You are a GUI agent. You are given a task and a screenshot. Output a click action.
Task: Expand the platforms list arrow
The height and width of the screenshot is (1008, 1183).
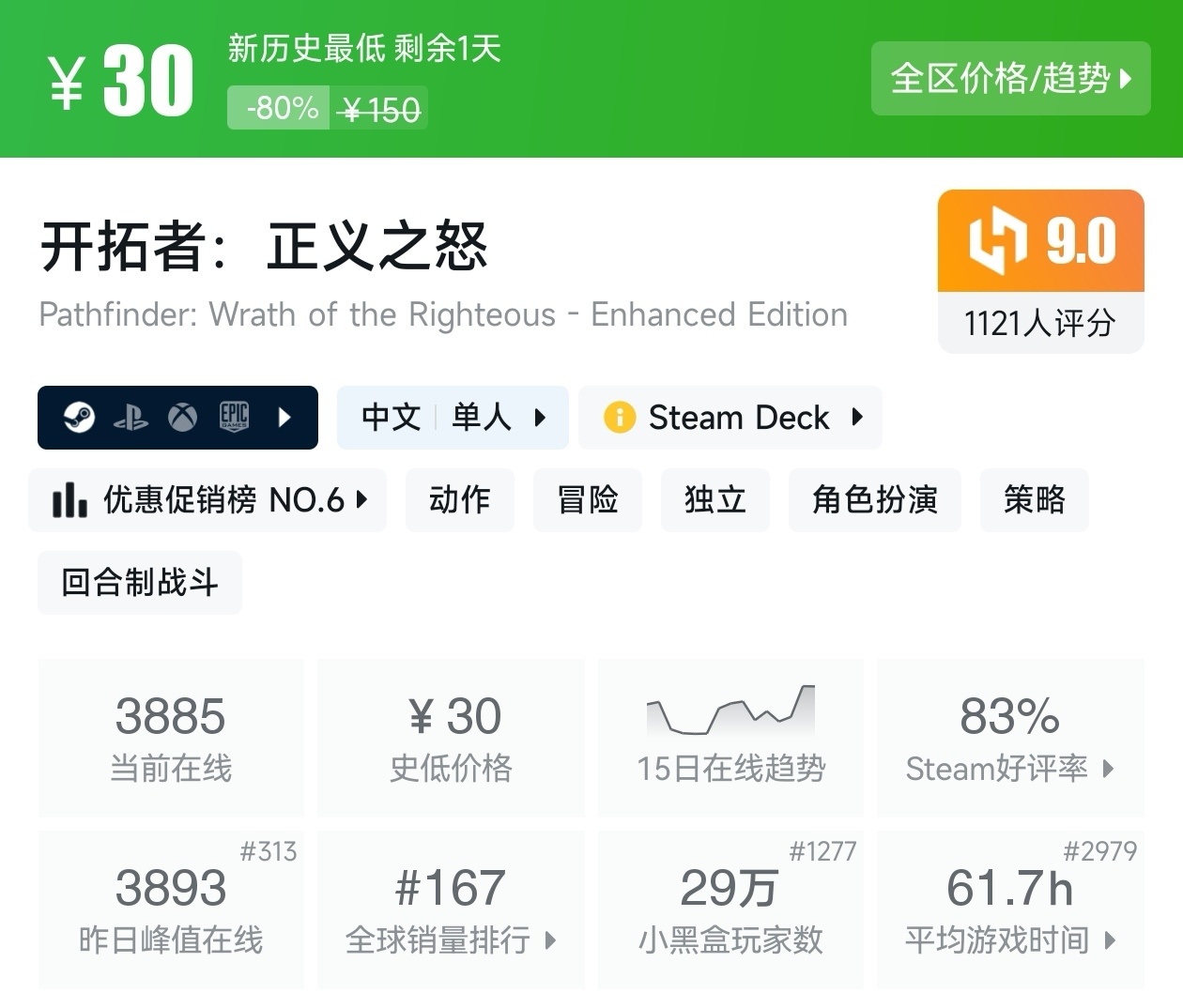click(x=285, y=417)
